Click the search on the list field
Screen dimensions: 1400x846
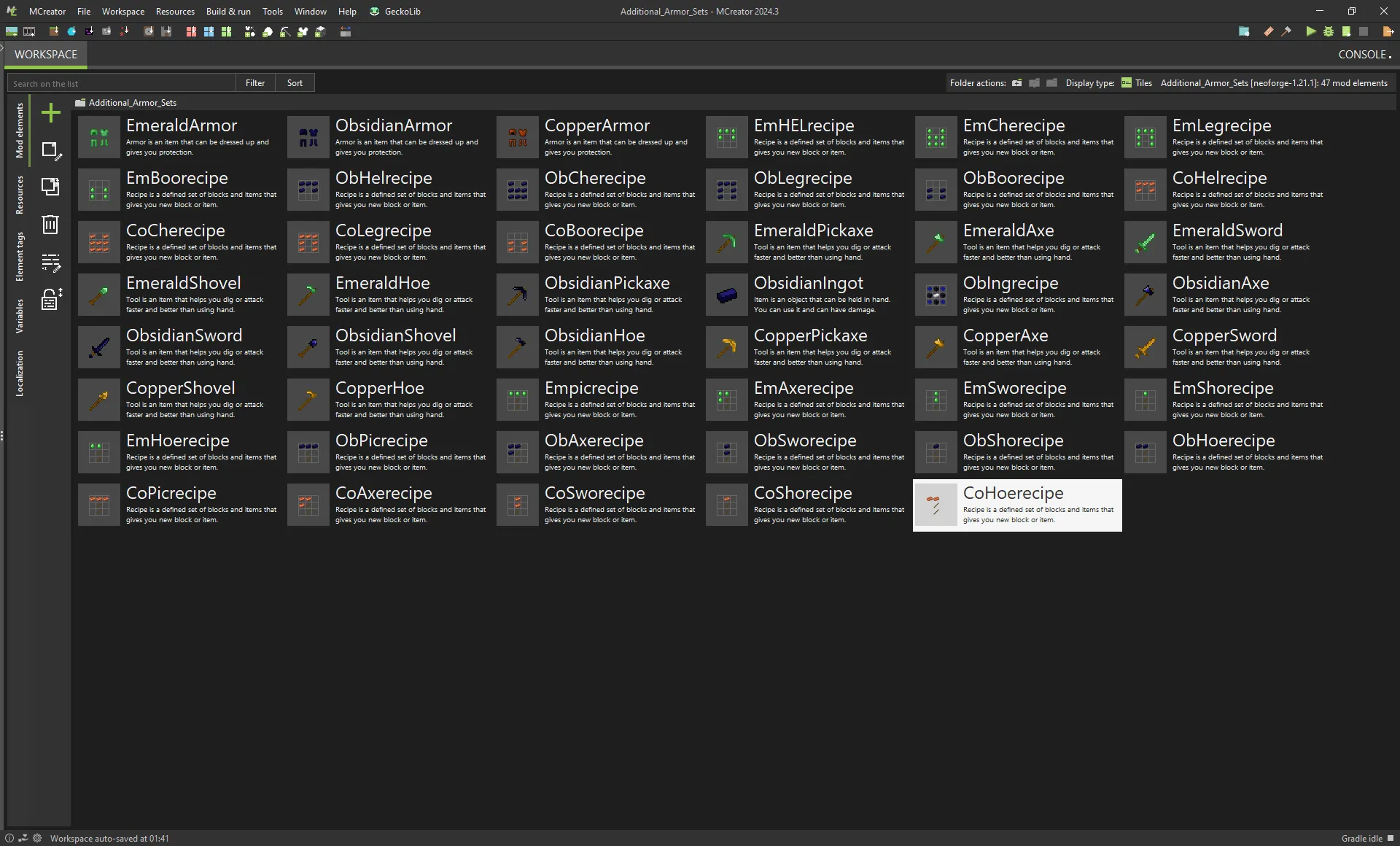pos(122,83)
